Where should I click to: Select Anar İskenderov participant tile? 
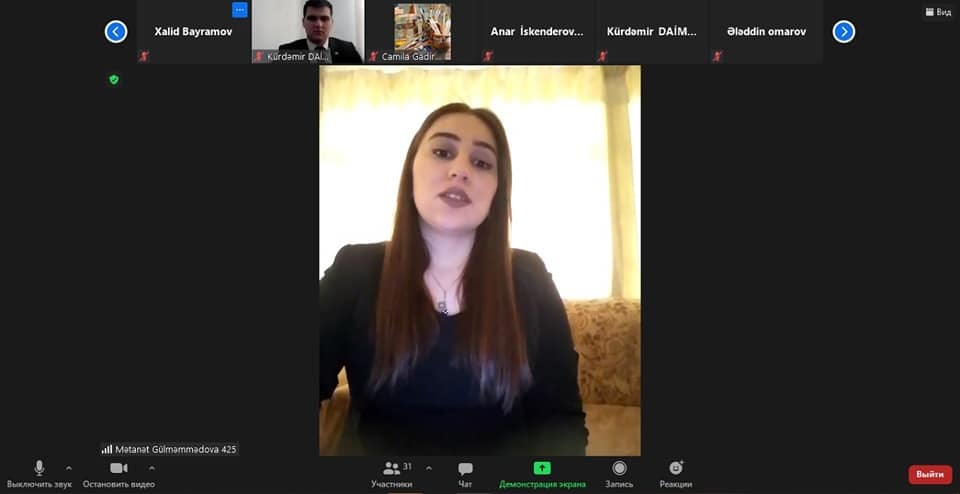tap(536, 32)
